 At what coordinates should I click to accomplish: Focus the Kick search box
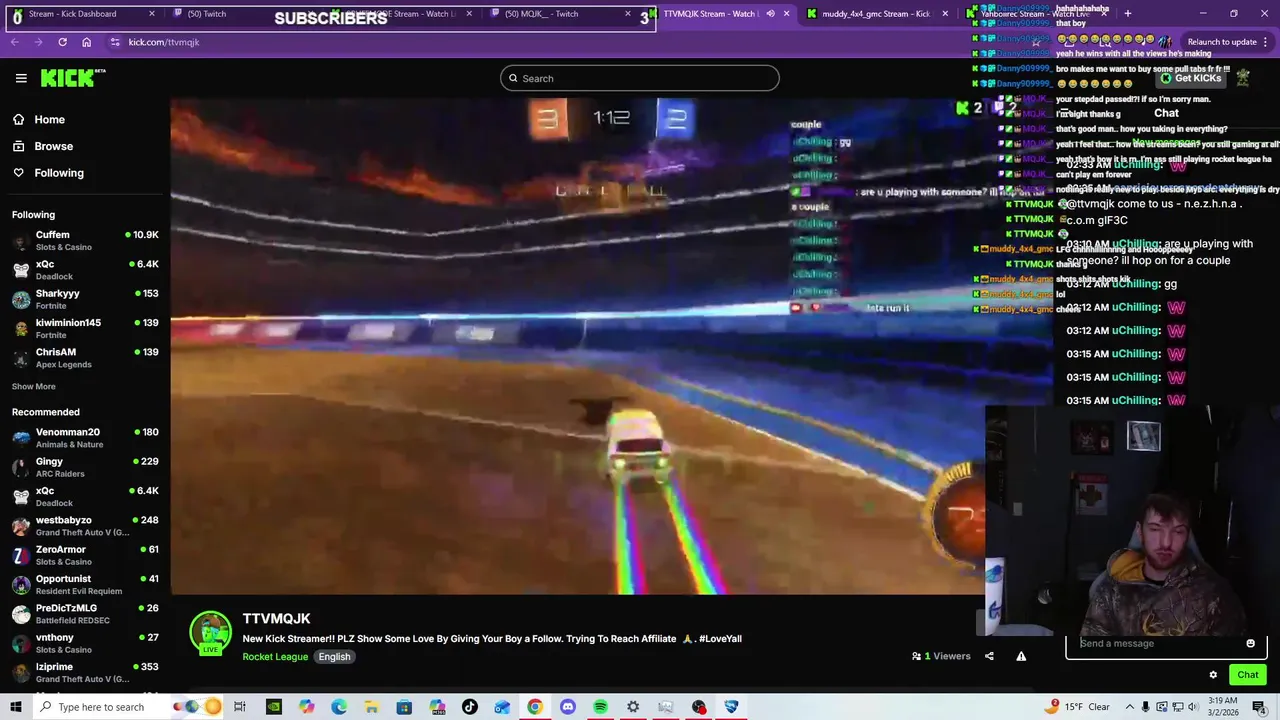(x=640, y=78)
